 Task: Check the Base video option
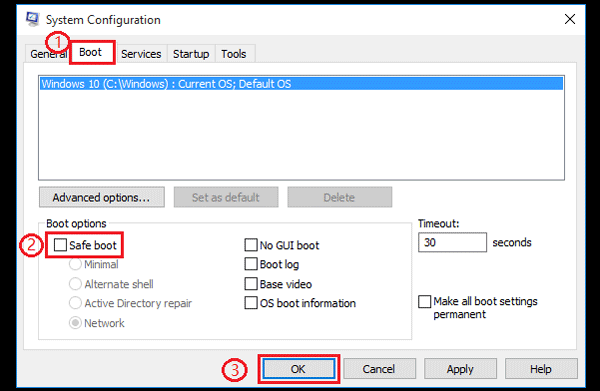pyautogui.click(x=251, y=284)
